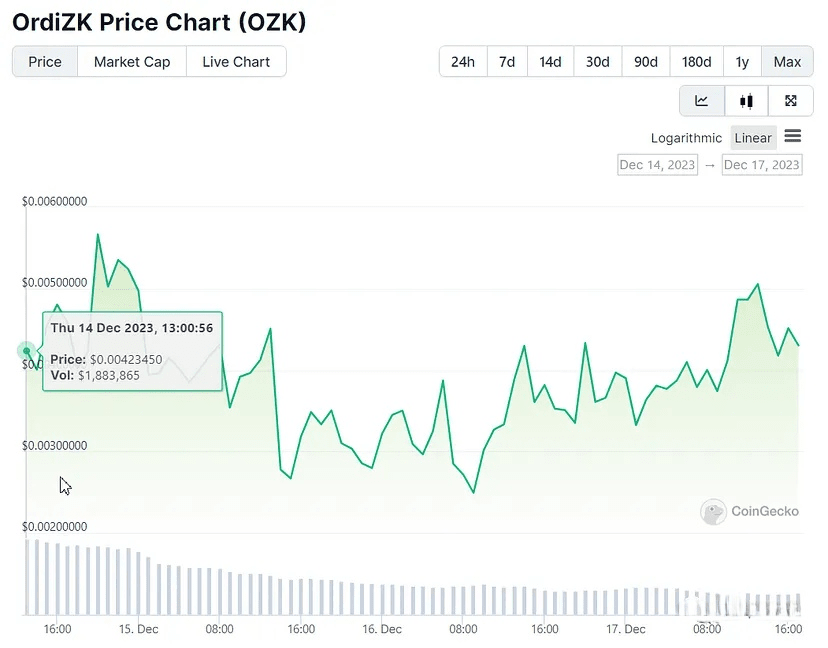This screenshot has width=828, height=648.
Task: Open the Price tab
Action: 45,62
